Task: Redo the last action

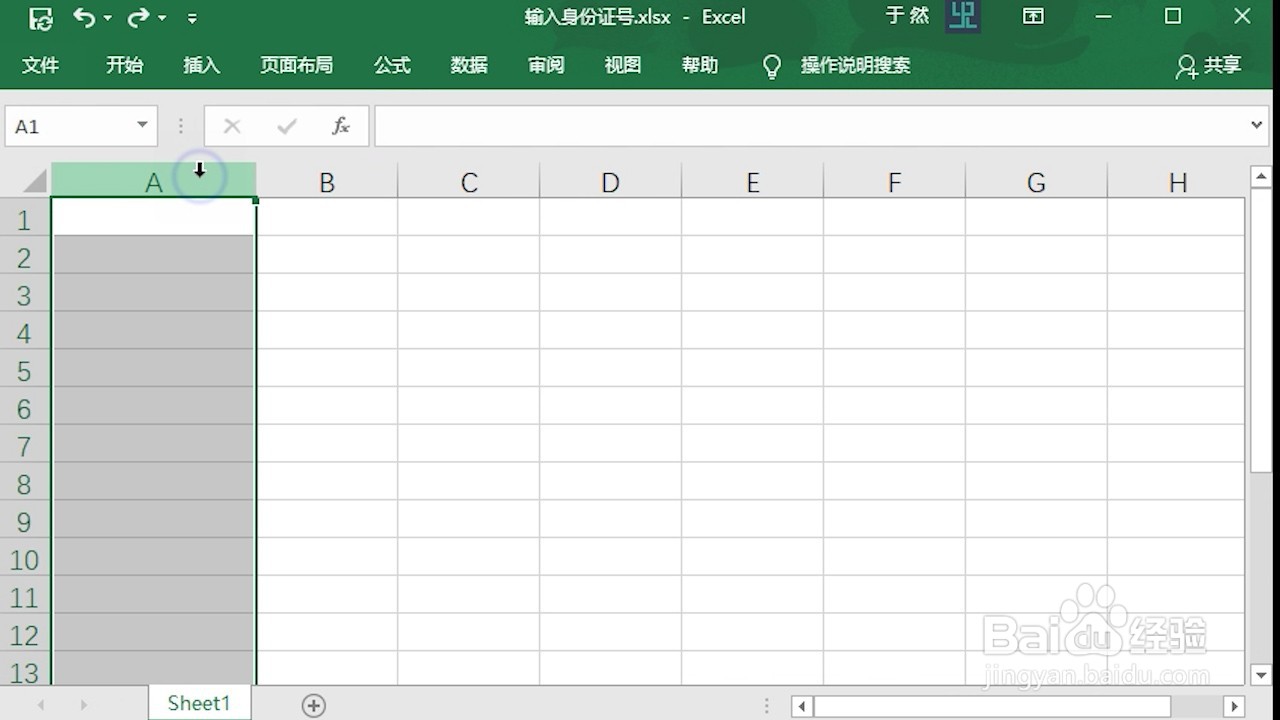Action: (x=138, y=17)
